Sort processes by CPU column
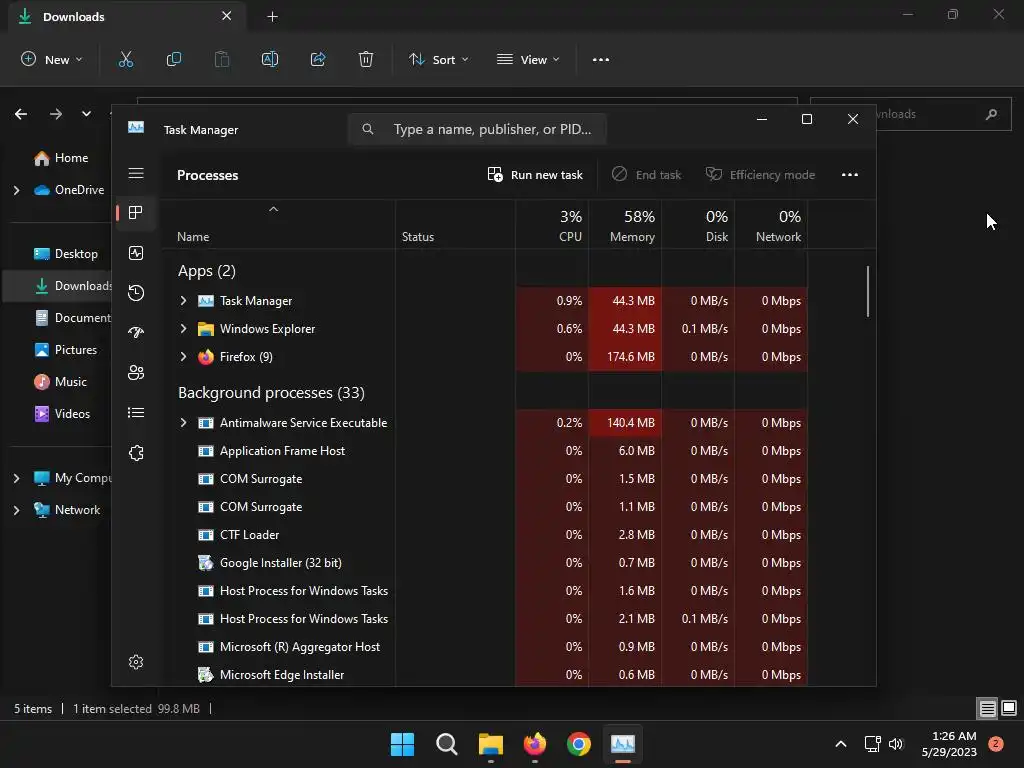This screenshot has height=768, width=1024. tap(552, 225)
